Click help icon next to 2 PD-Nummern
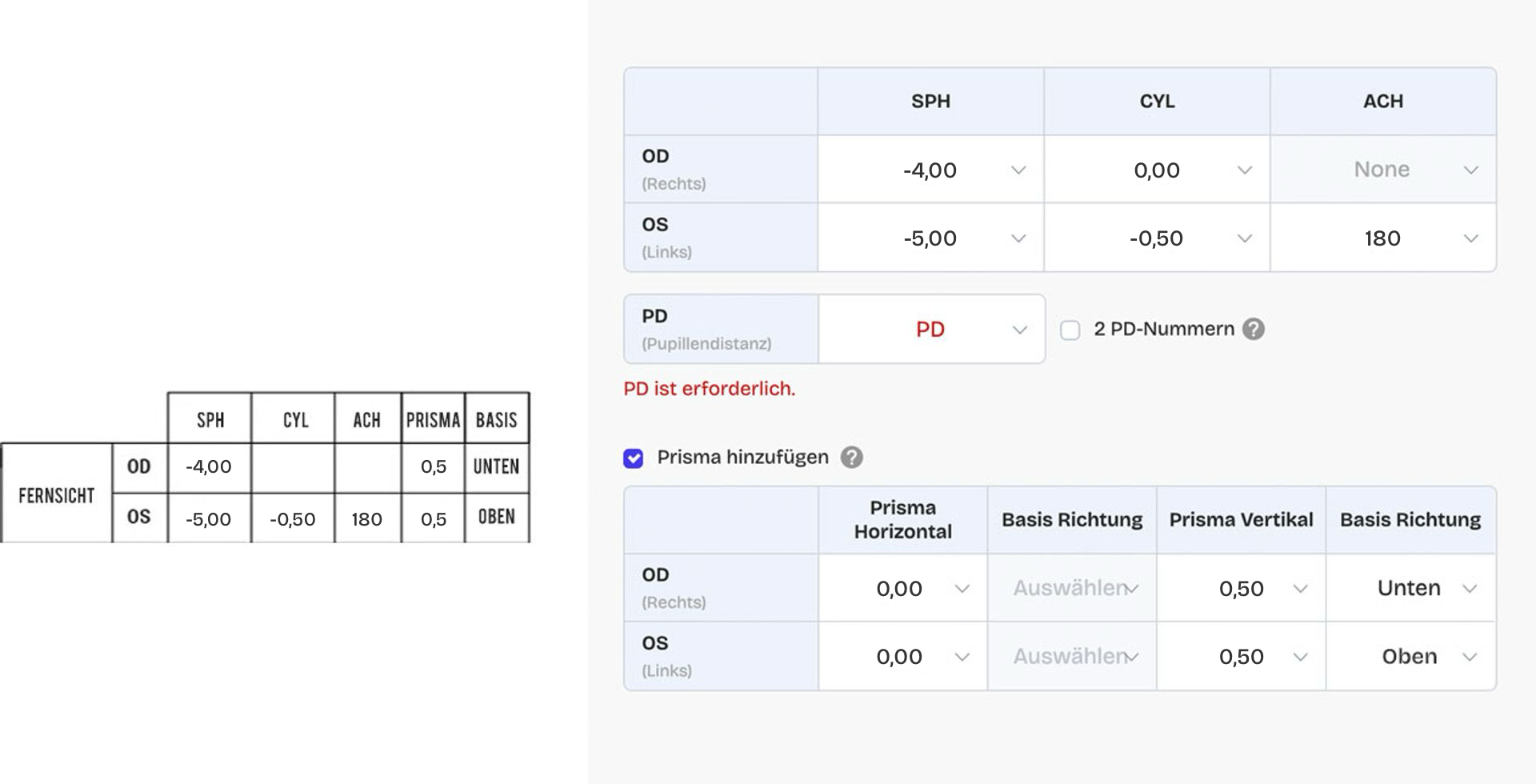The height and width of the screenshot is (784, 1536). point(1254,329)
